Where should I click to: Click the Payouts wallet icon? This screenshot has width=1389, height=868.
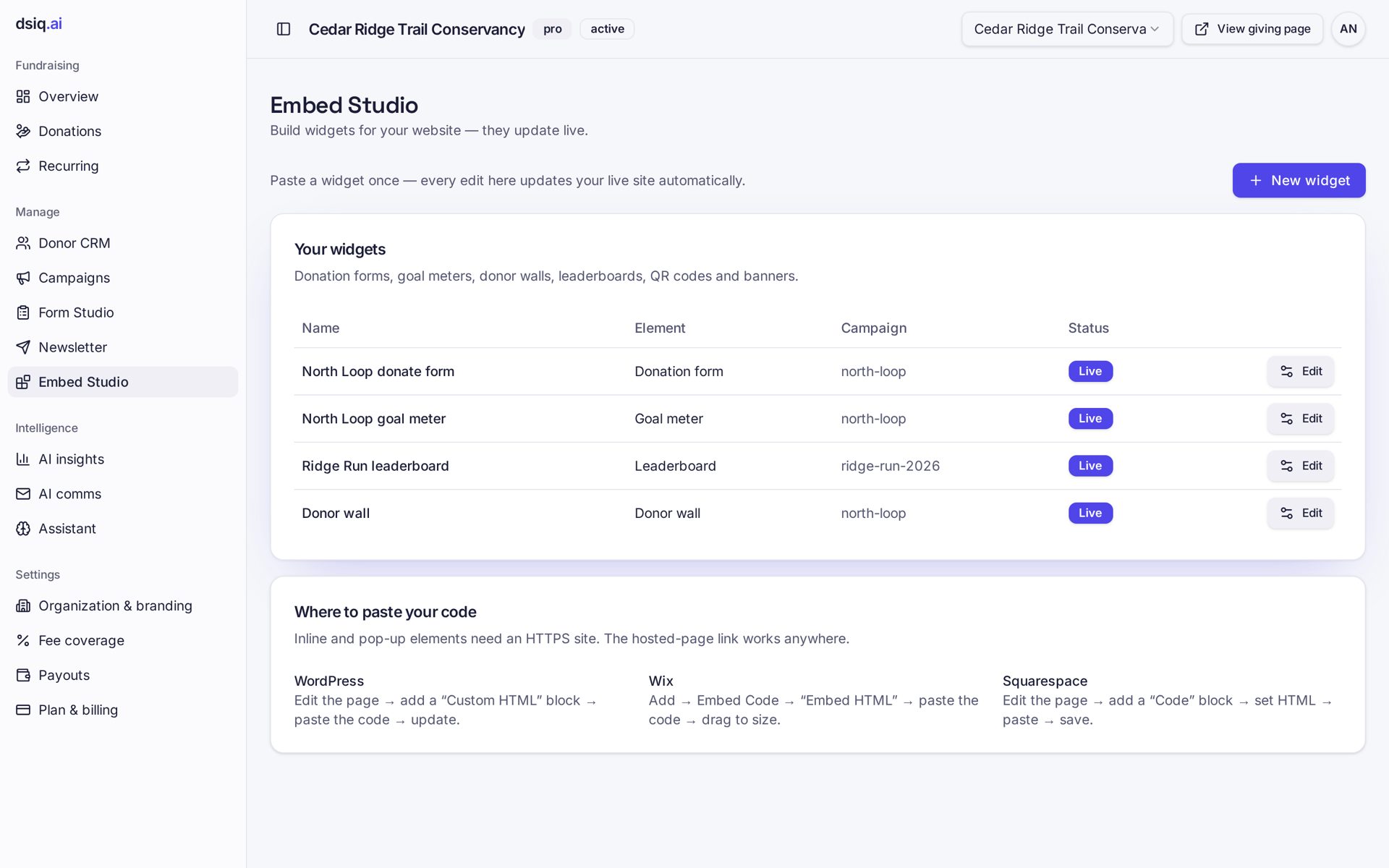click(23, 675)
